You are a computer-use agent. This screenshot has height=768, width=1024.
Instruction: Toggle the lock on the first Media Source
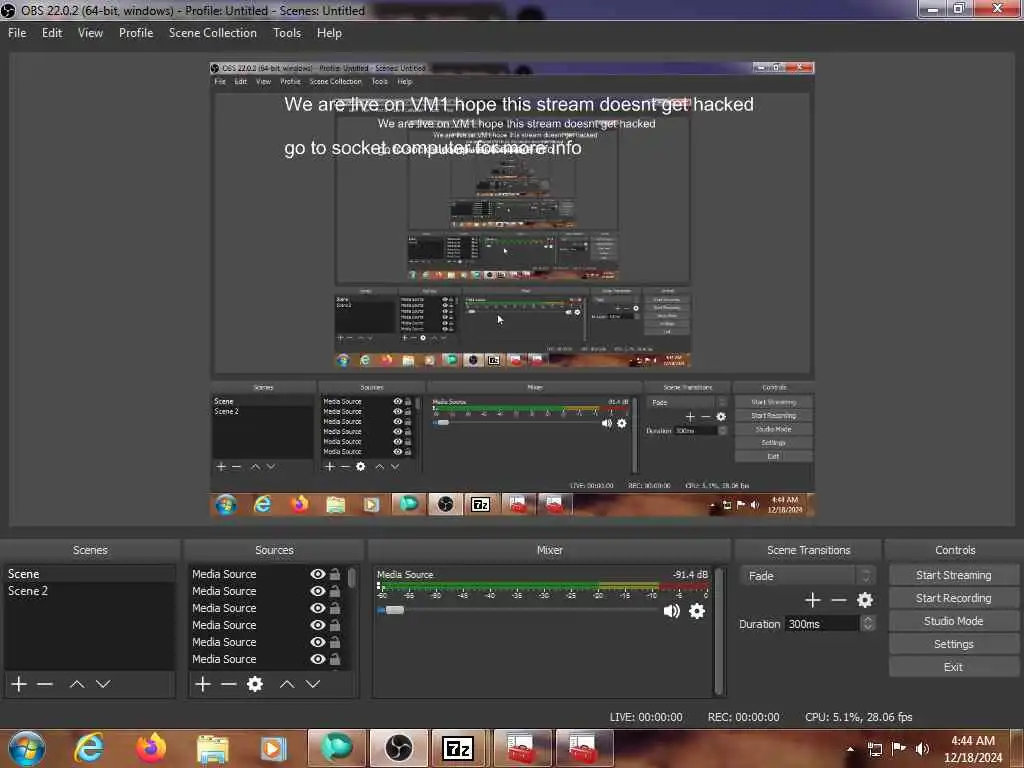(x=335, y=574)
